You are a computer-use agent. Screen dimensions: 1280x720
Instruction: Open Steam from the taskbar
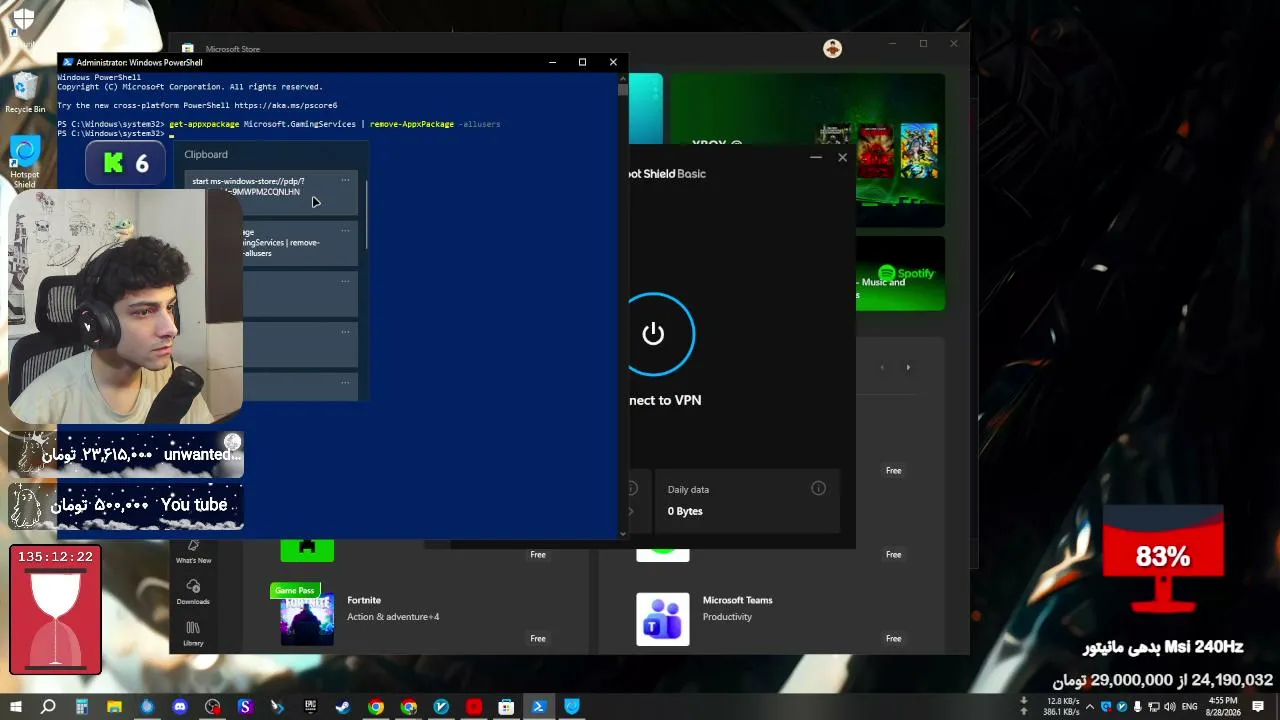point(343,707)
